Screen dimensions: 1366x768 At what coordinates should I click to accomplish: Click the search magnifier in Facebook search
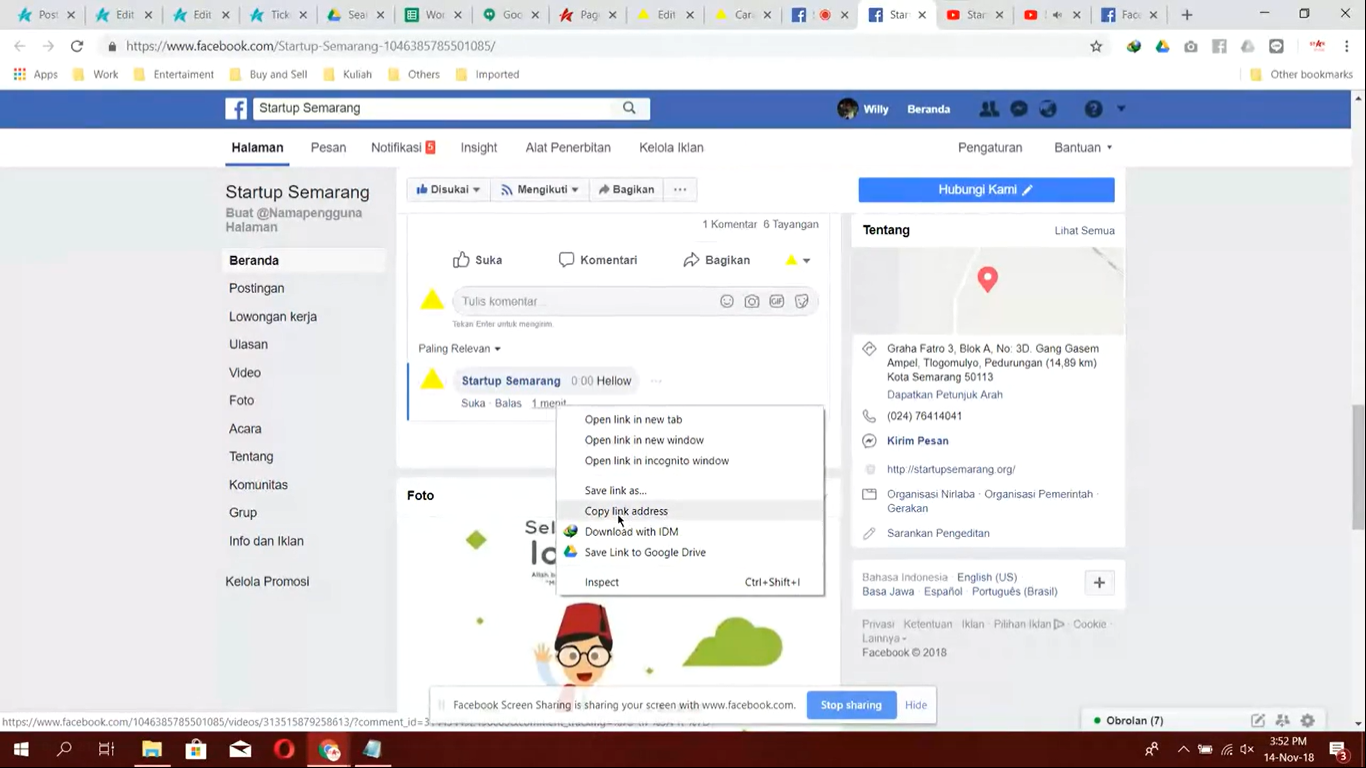(x=629, y=108)
